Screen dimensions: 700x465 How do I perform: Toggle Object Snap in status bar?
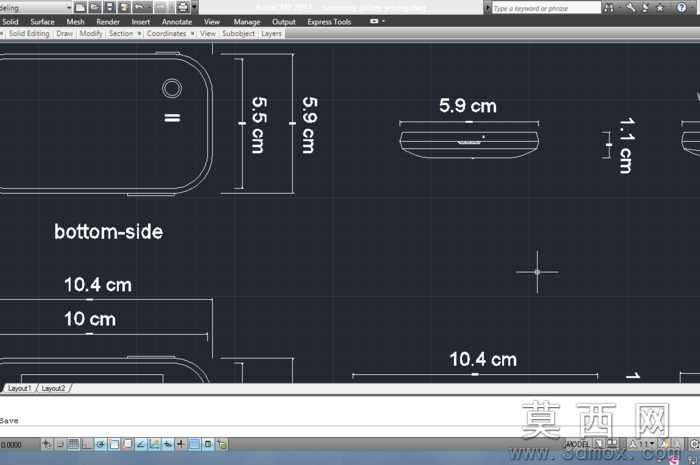click(114, 444)
